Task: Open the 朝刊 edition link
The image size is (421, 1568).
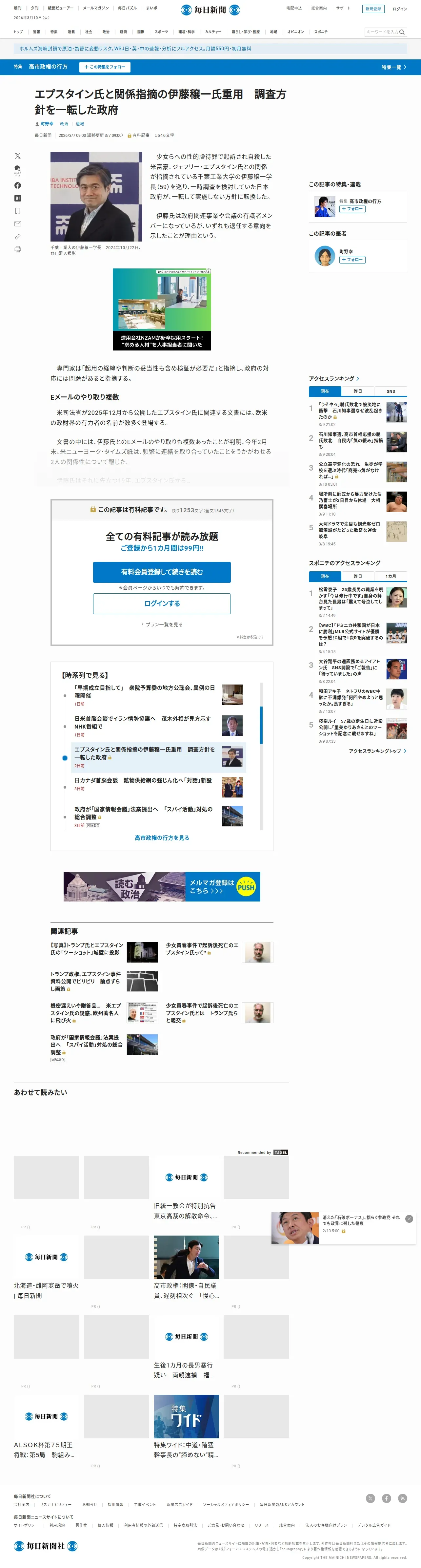Action: pos(18,9)
